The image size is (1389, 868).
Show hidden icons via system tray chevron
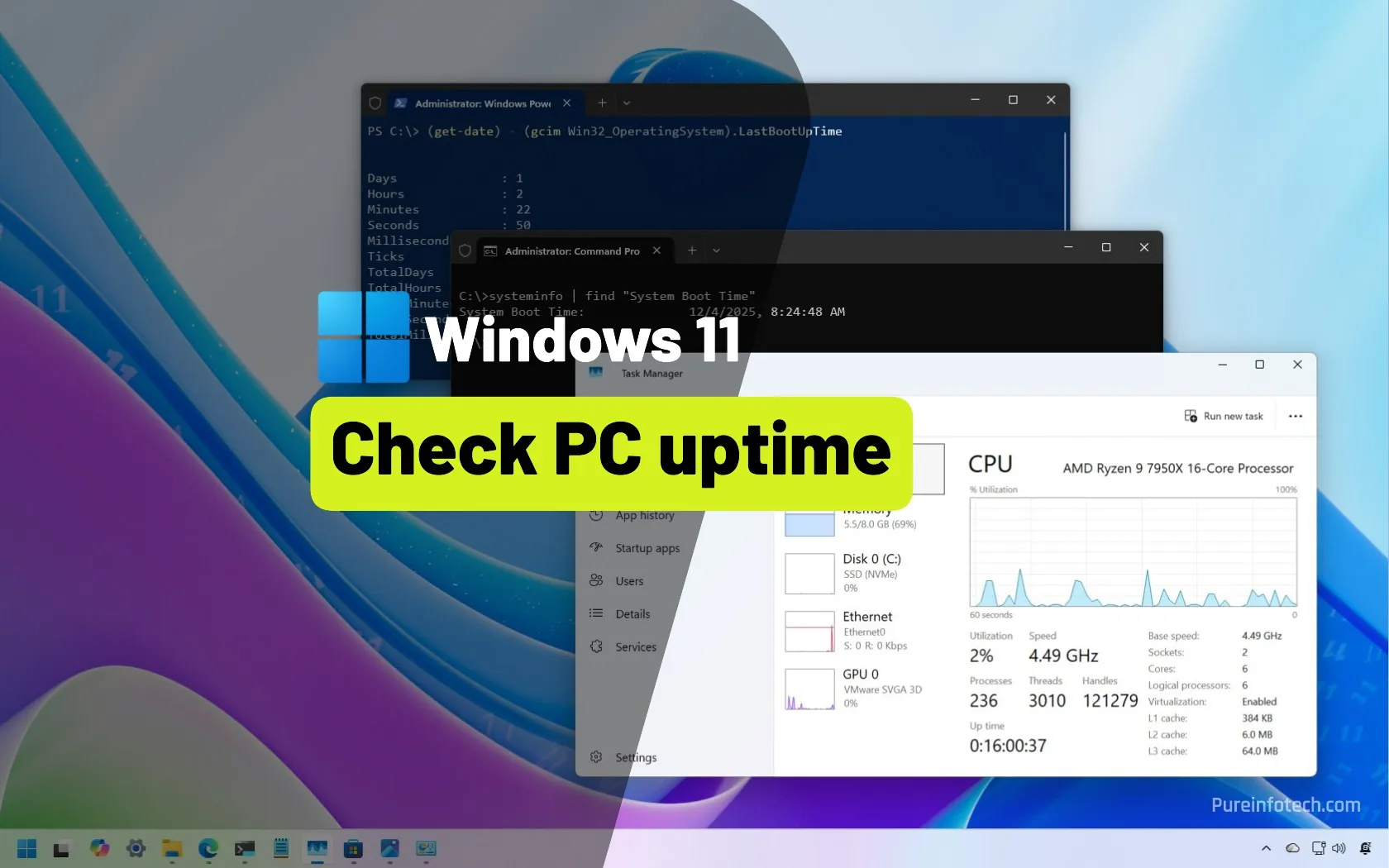coord(1266,848)
